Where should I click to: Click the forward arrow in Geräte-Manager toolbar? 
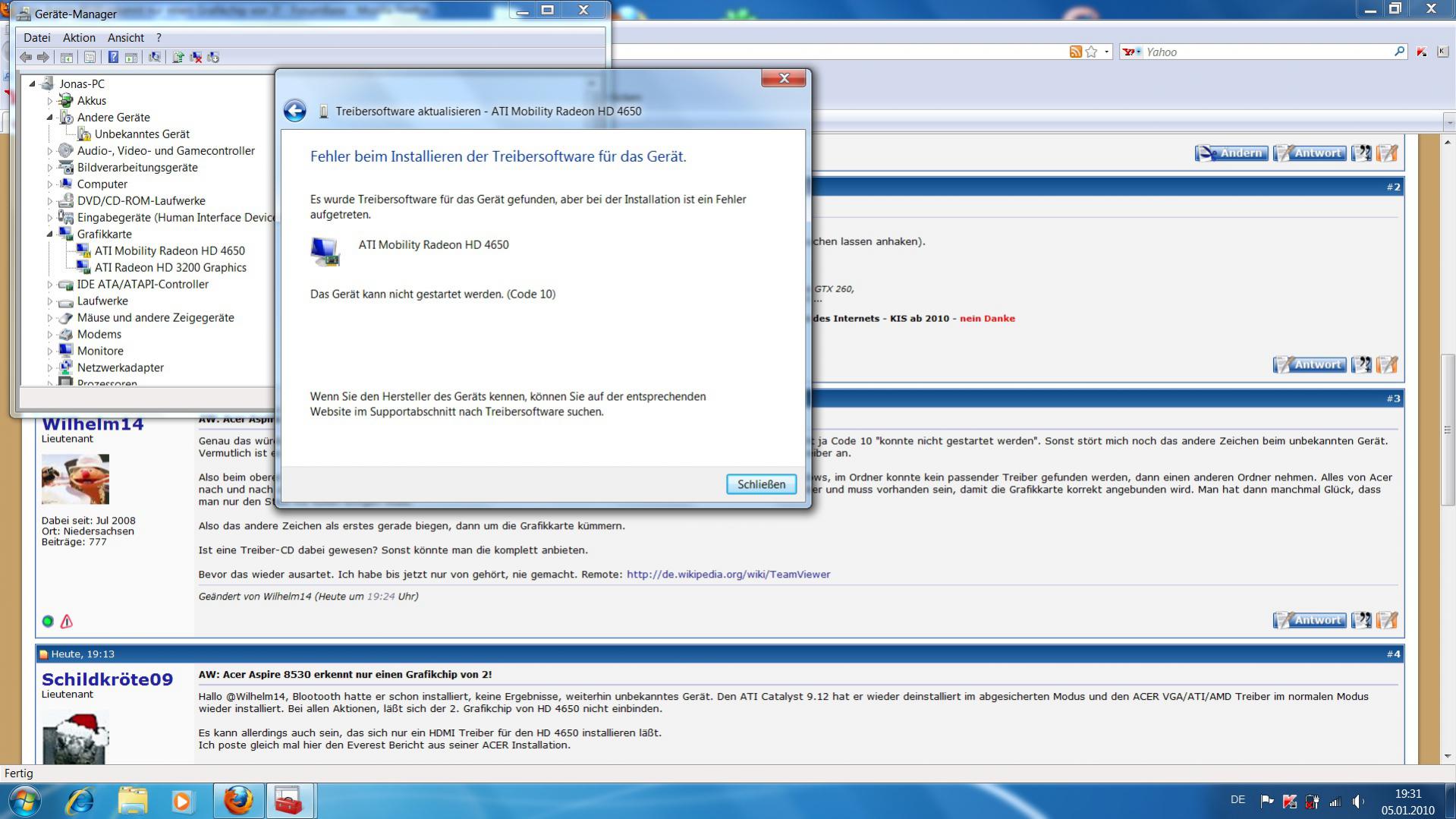click(x=43, y=57)
